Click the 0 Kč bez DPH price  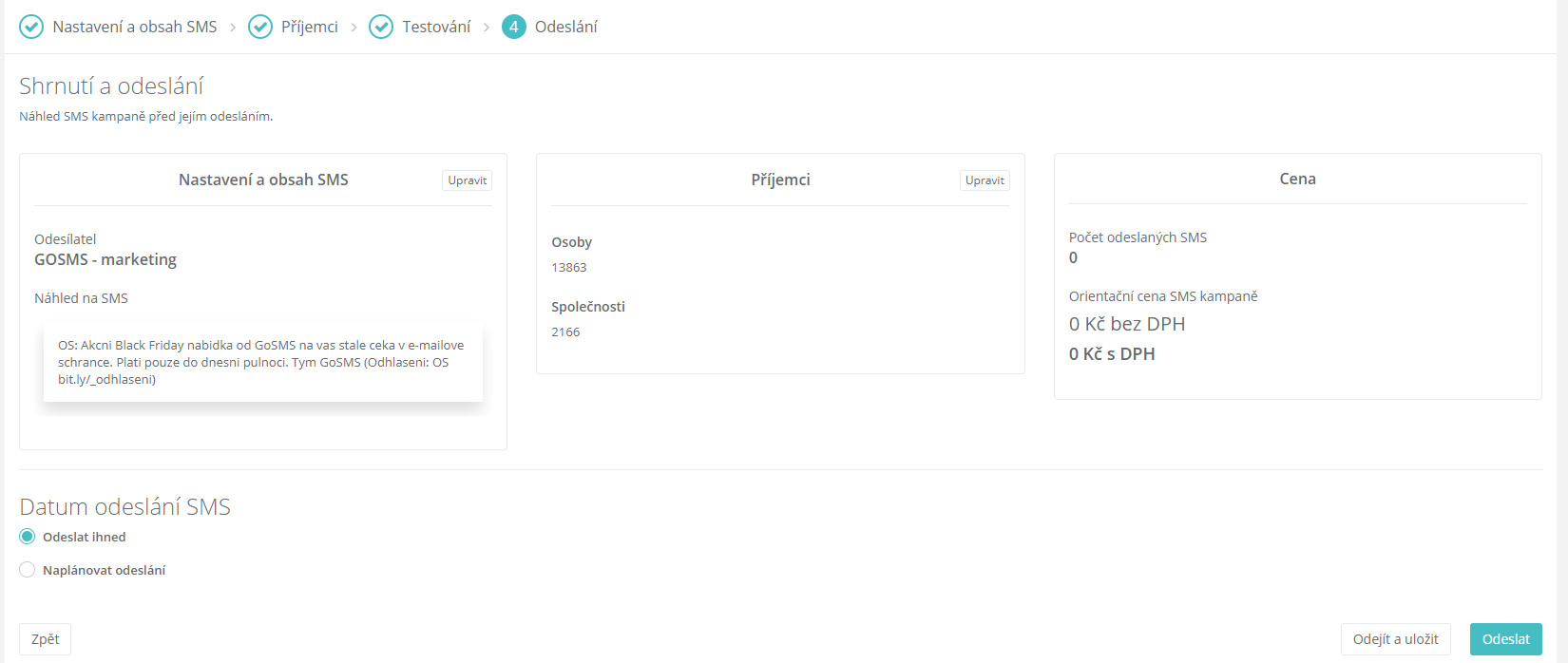[1127, 324]
